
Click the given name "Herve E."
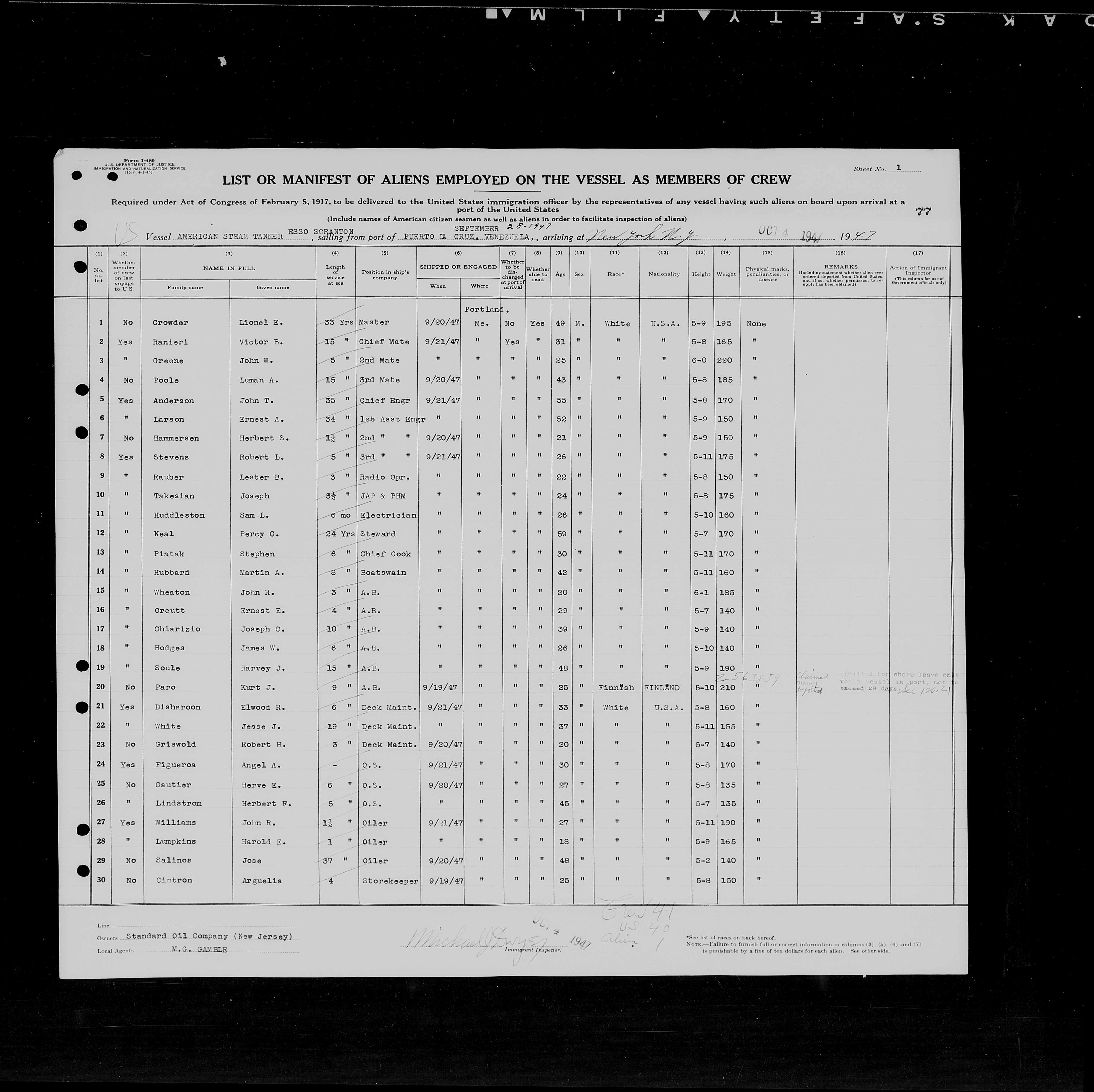[261, 786]
